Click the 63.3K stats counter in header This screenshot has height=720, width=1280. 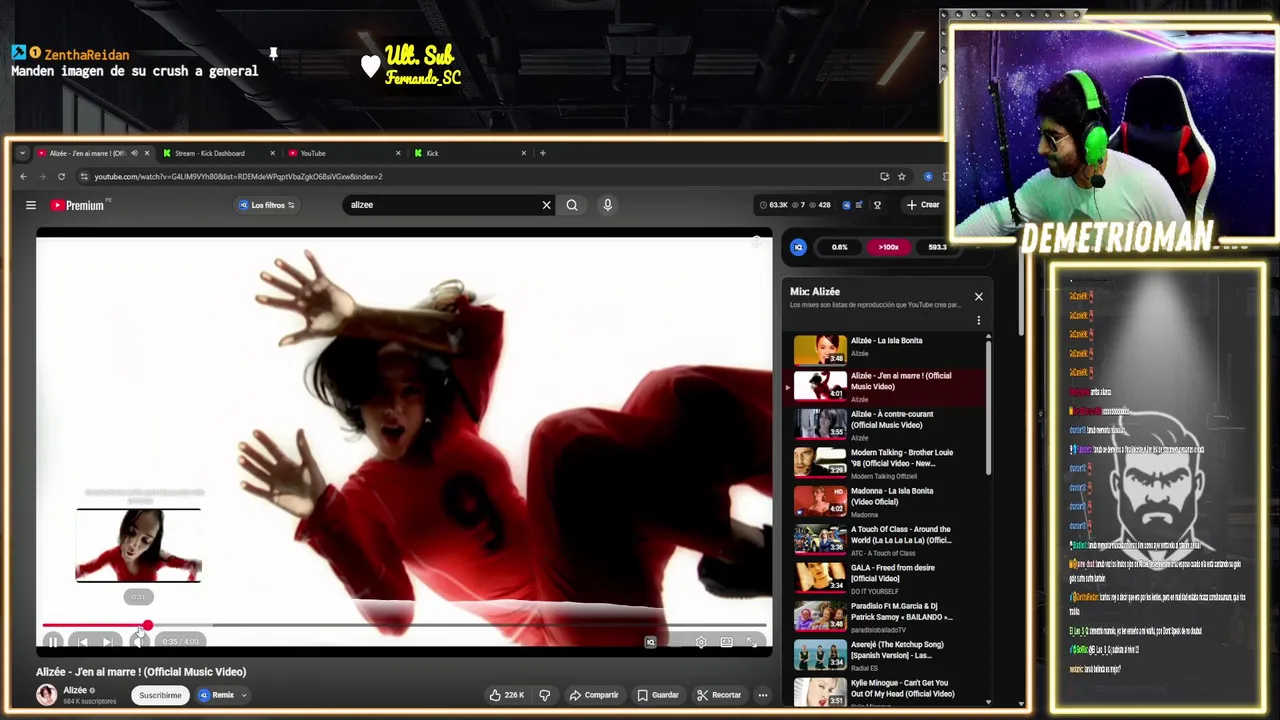[774, 205]
